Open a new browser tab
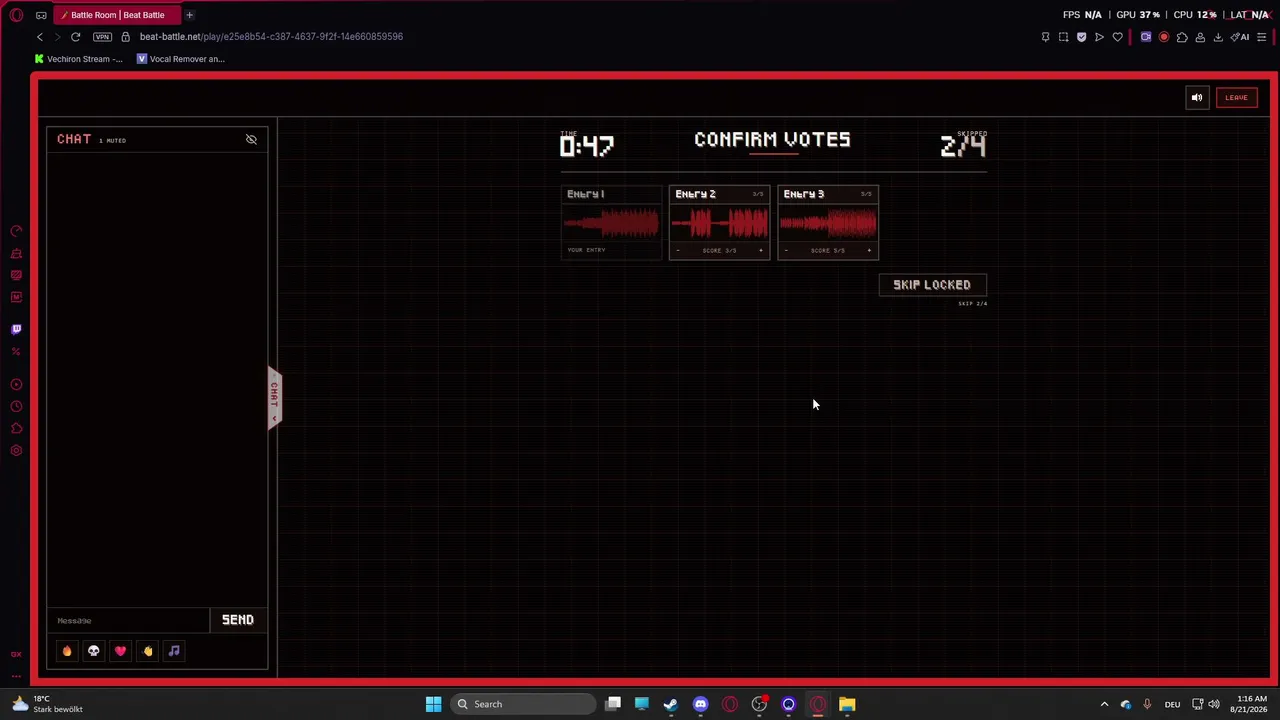The image size is (1280, 720). point(189,15)
